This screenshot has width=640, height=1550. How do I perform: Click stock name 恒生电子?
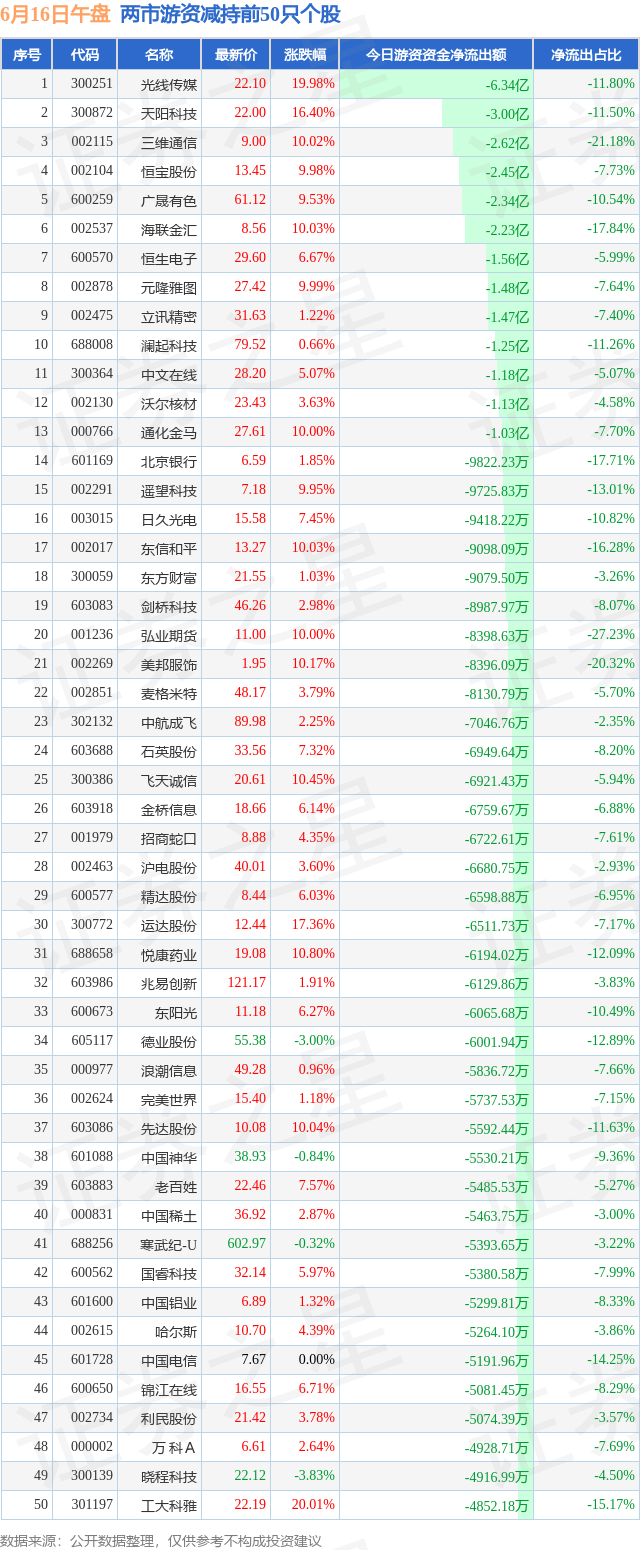(169, 258)
